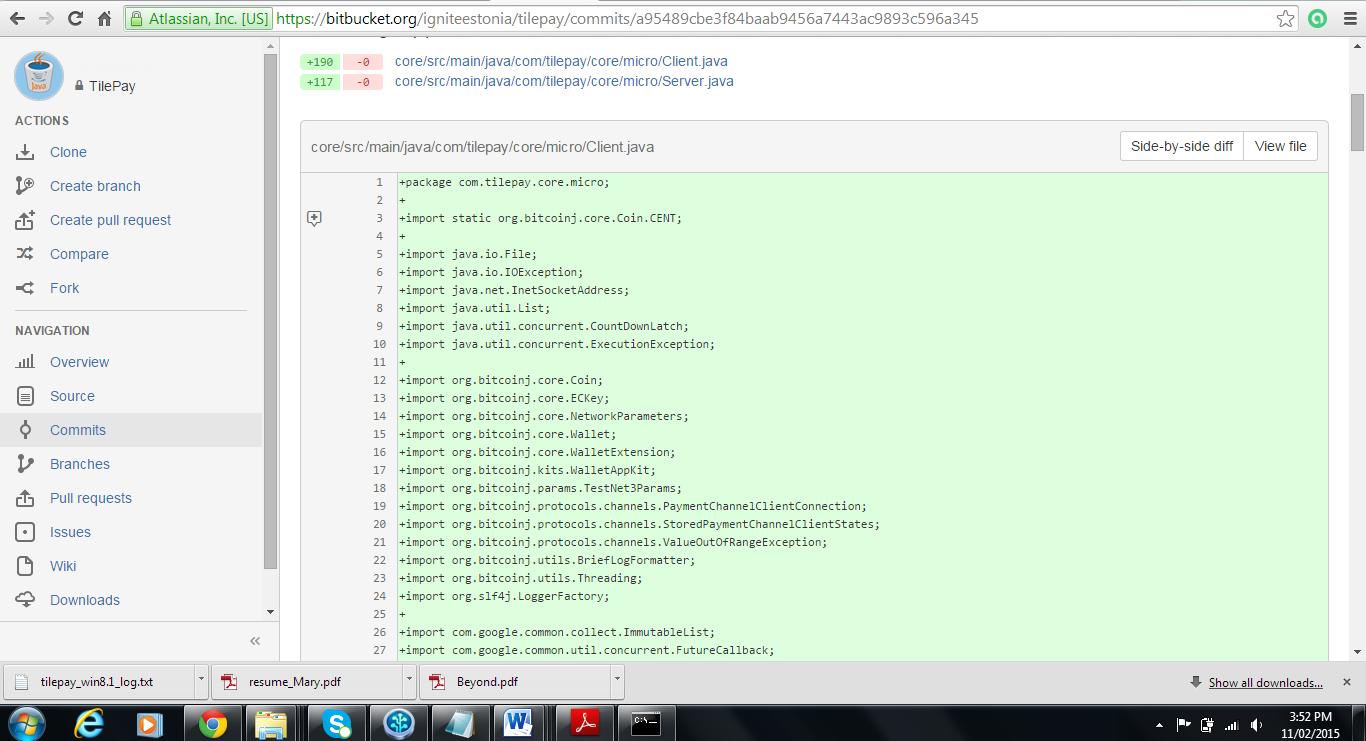Open the TilePay repository avatar
Viewport: 1366px width, 741px height.
(39, 76)
